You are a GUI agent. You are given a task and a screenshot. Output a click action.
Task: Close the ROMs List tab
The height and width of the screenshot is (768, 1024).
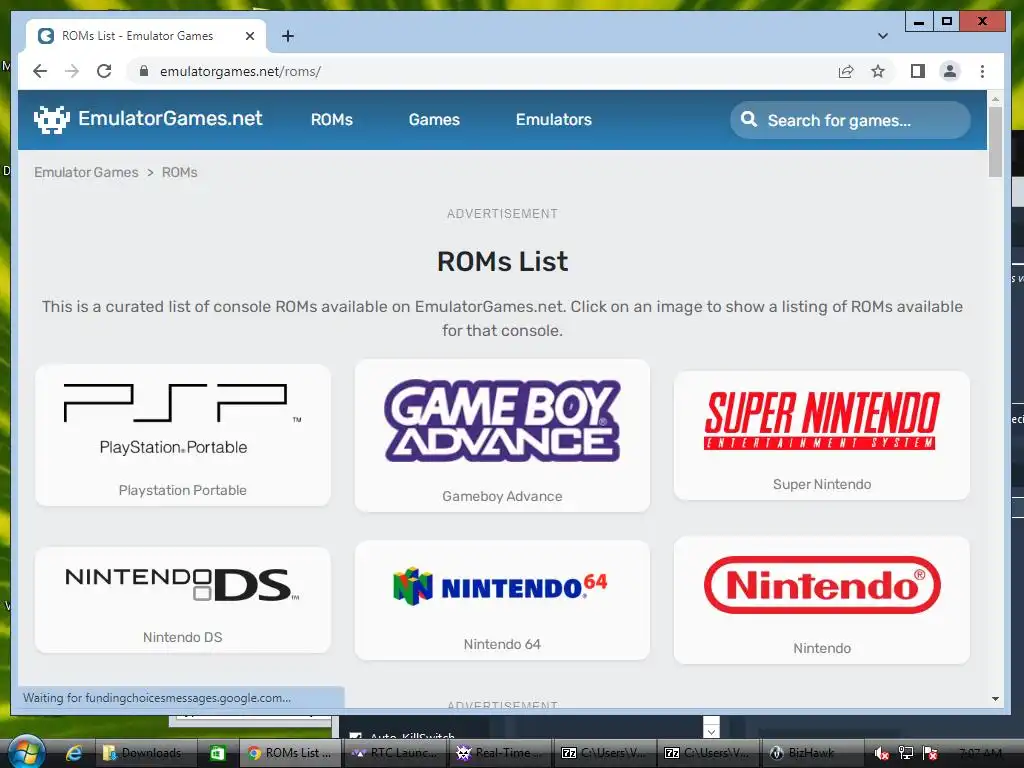(x=249, y=36)
